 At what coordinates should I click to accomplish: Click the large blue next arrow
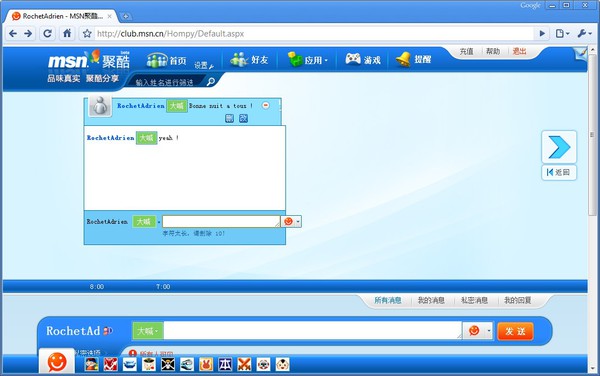[559, 147]
